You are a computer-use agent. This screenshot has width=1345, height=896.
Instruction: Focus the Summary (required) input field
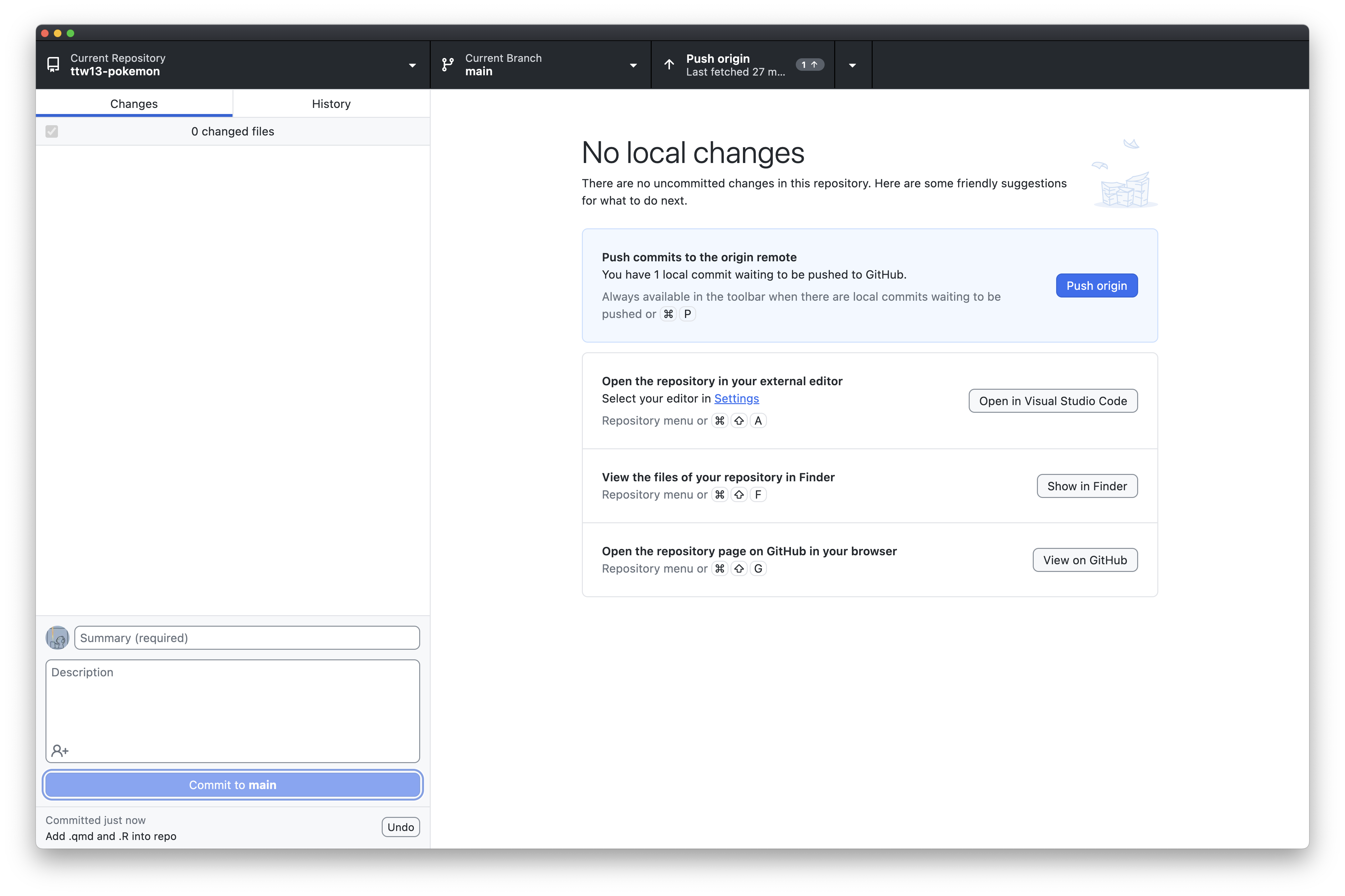click(x=247, y=638)
